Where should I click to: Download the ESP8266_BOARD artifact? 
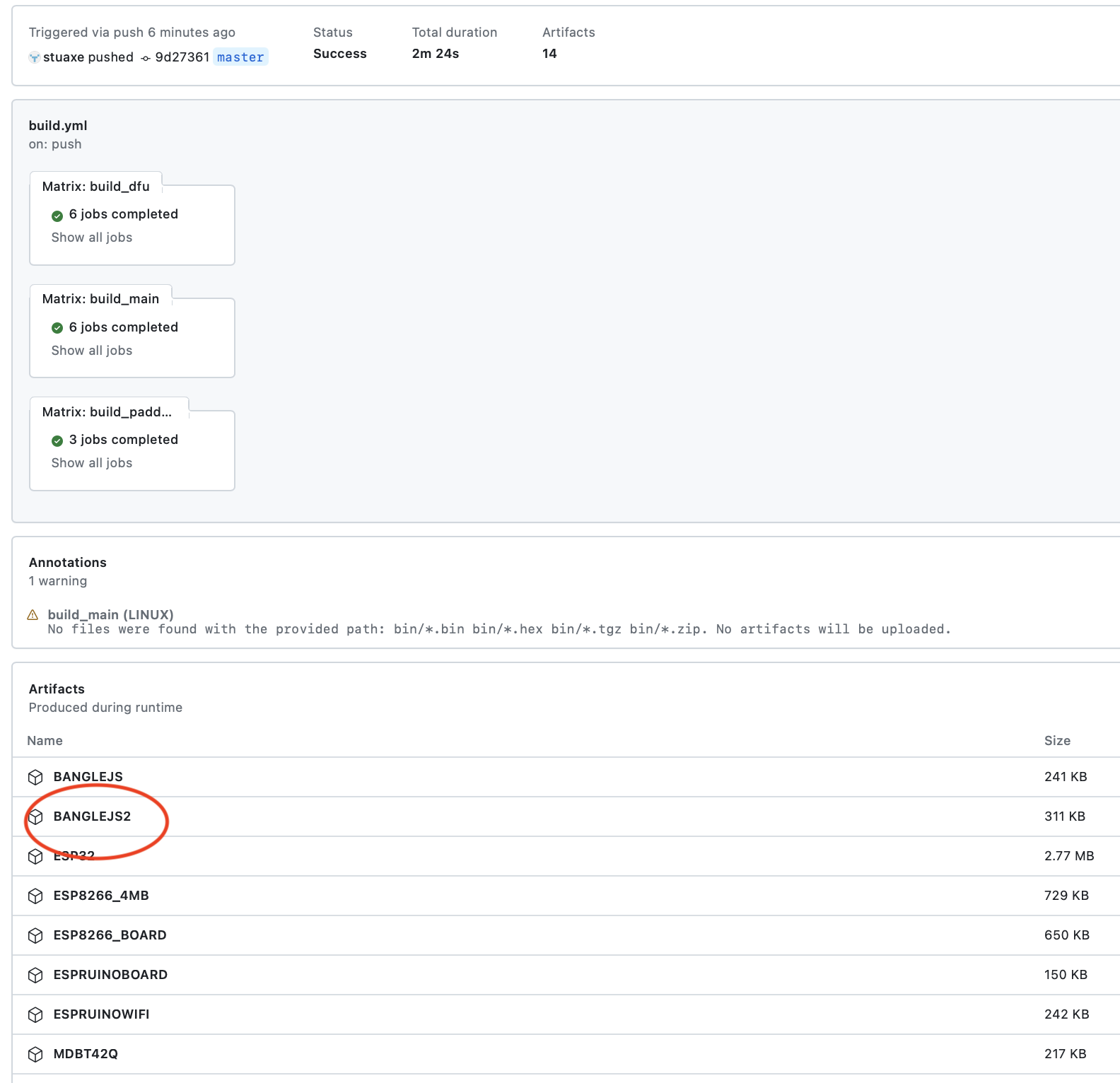[x=110, y=935]
